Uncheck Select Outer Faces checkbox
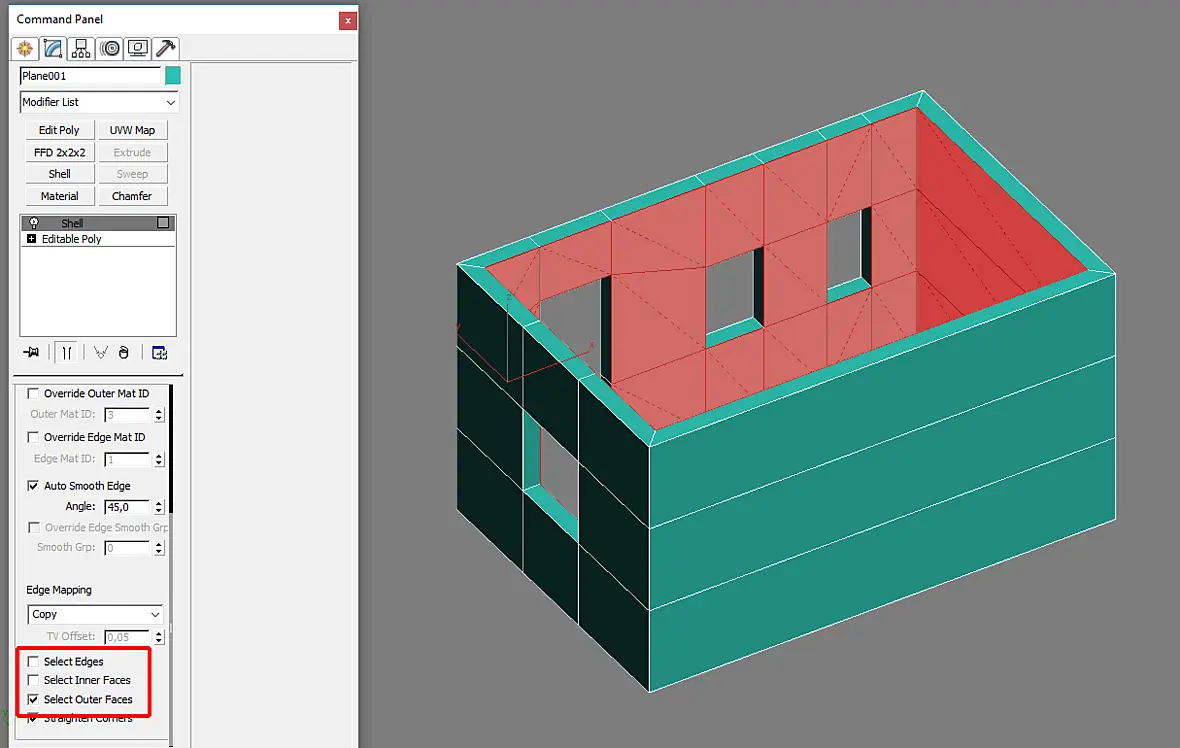The height and width of the screenshot is (748, 1180). pyautogui.click(x=33, y=699)
